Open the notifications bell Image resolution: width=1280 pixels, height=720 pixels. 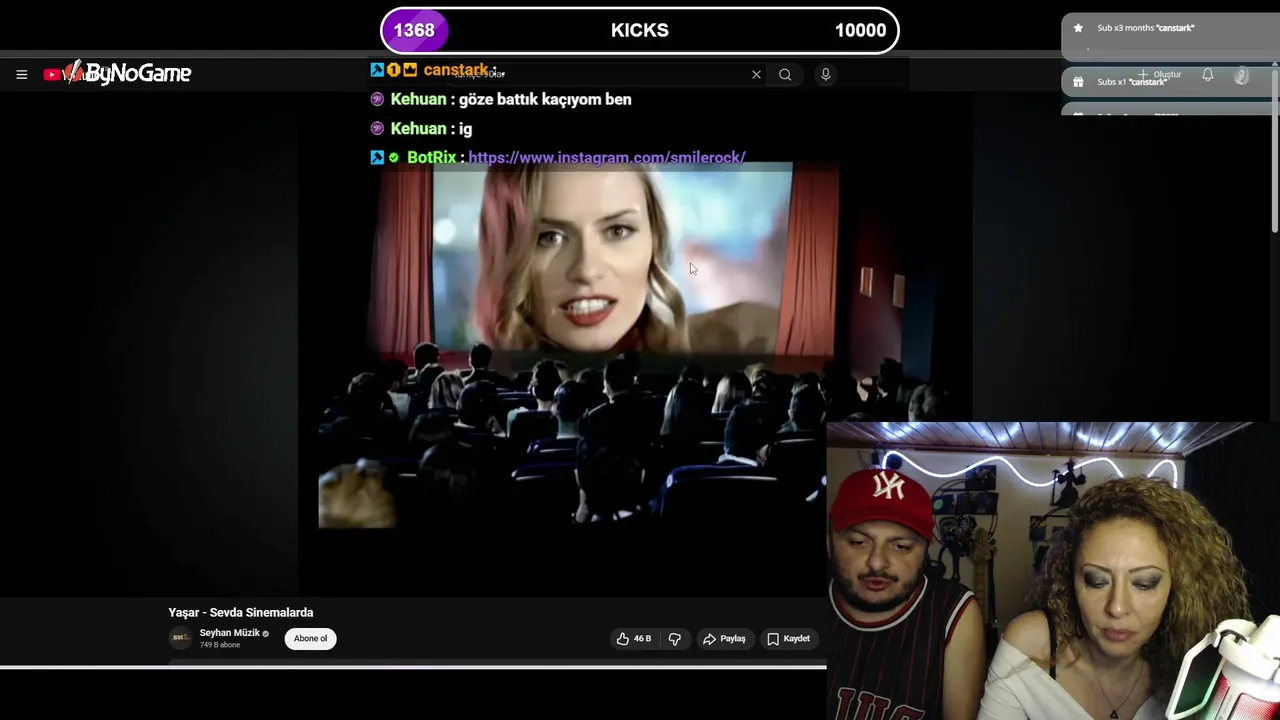1208,75
